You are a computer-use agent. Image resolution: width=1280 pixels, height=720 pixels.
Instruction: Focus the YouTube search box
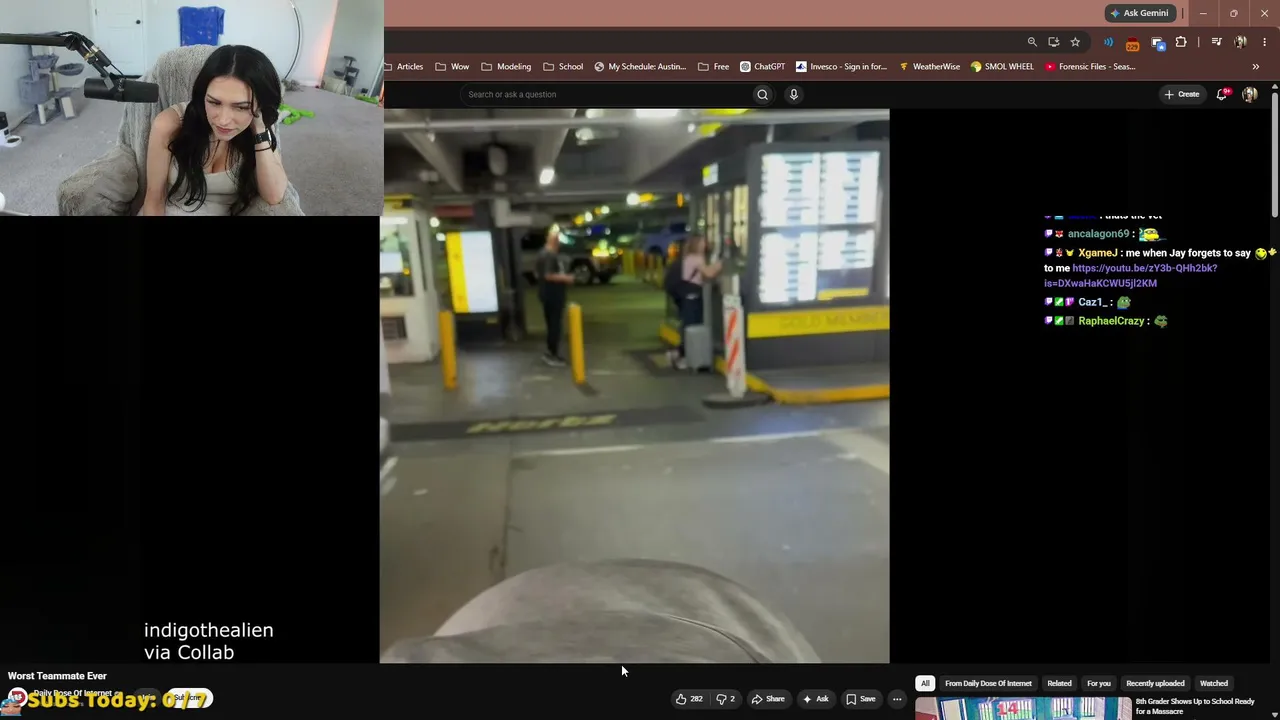605,95
